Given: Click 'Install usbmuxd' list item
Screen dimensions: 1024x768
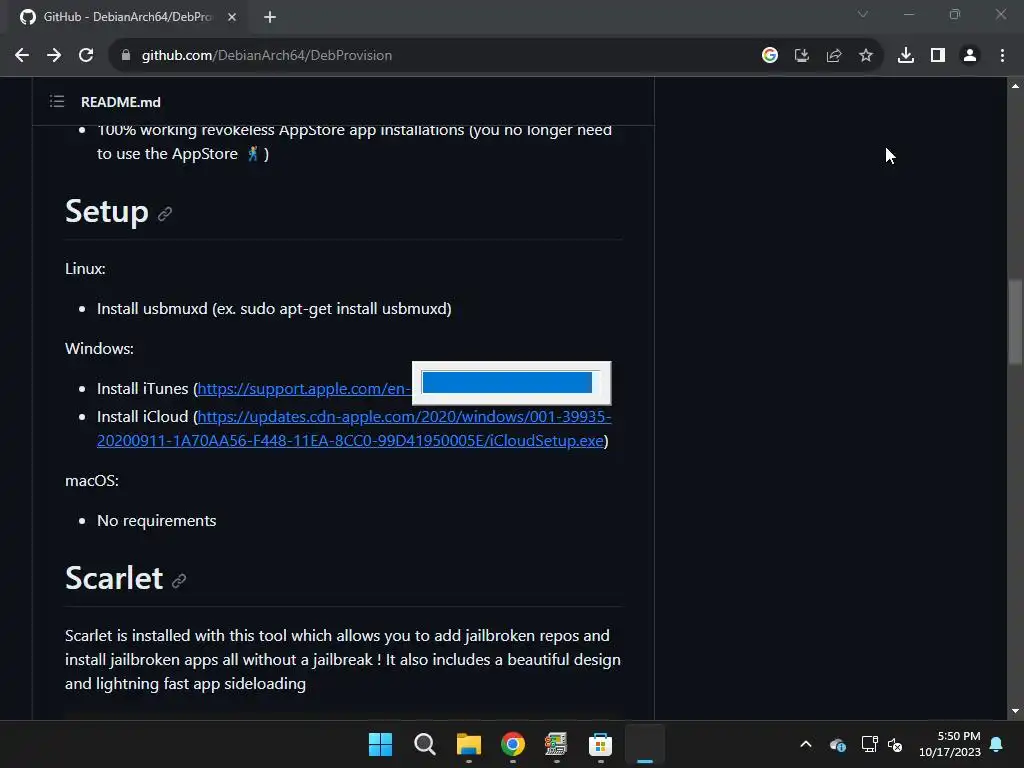Looking at the screenshot, I should point(274,308).
